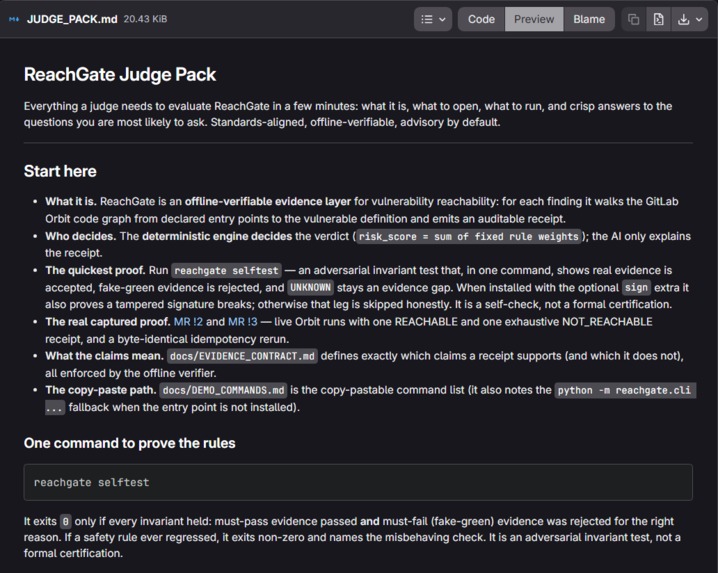This screenshot has height=573, width=718.
Task: Open the Blame view tab
Action: coord(589,19)
